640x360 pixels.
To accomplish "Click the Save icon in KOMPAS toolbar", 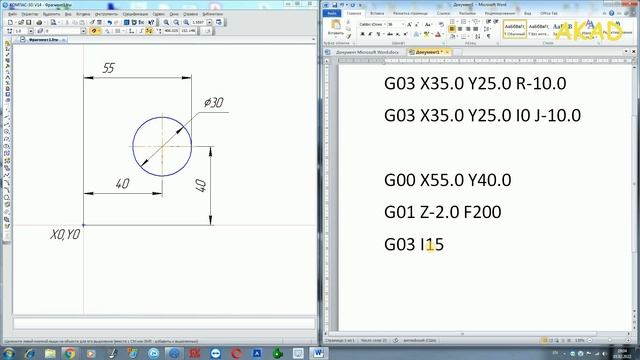I will (x=29, y=22).
